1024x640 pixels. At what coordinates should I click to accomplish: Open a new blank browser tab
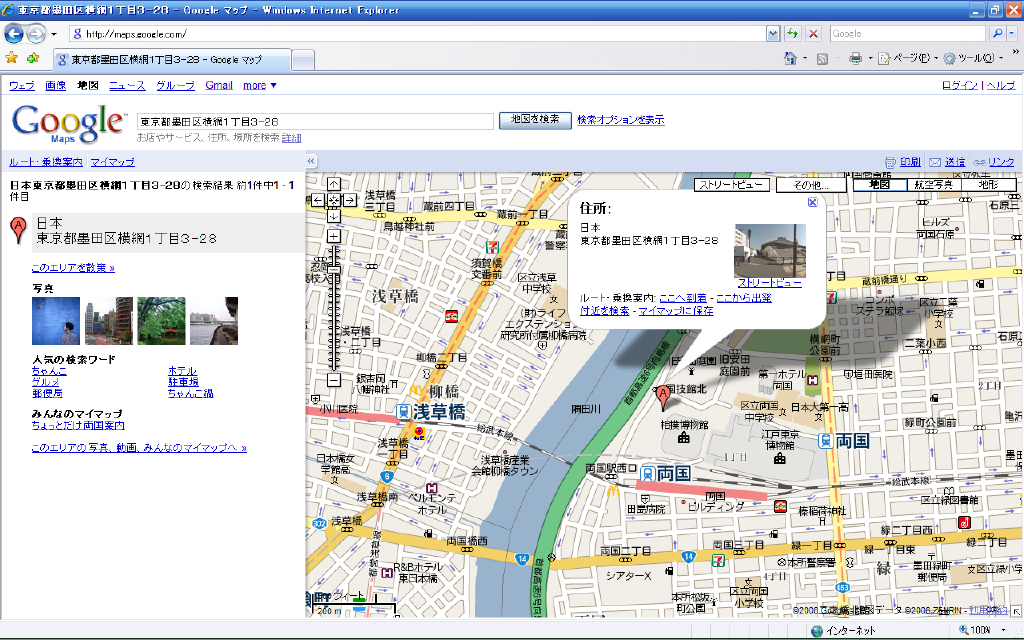point(303,60)
